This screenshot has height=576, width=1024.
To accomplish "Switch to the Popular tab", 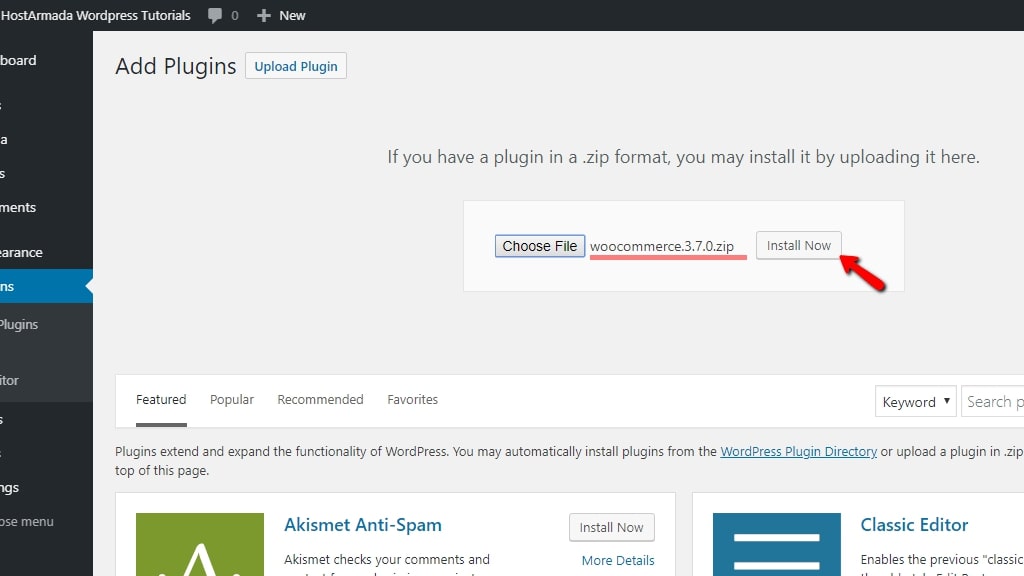I will (x=232, y=400).
